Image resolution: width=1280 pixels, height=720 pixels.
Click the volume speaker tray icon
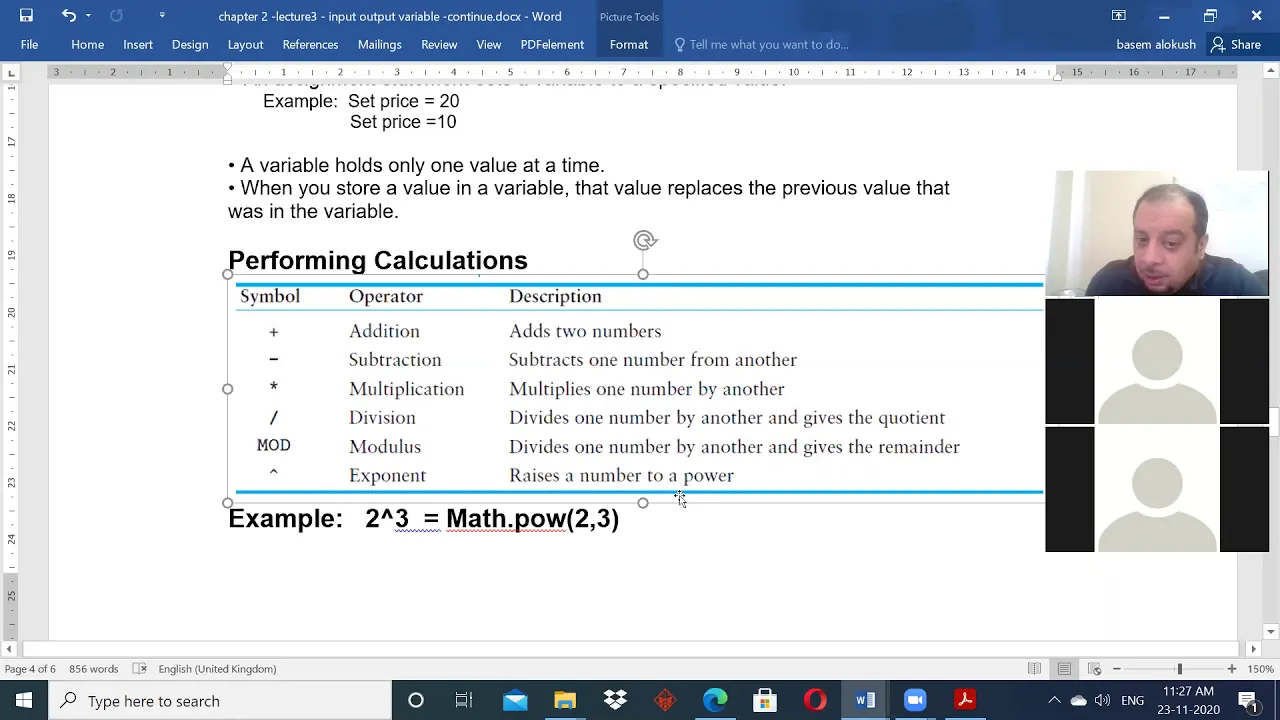[x=1102, y=700]
